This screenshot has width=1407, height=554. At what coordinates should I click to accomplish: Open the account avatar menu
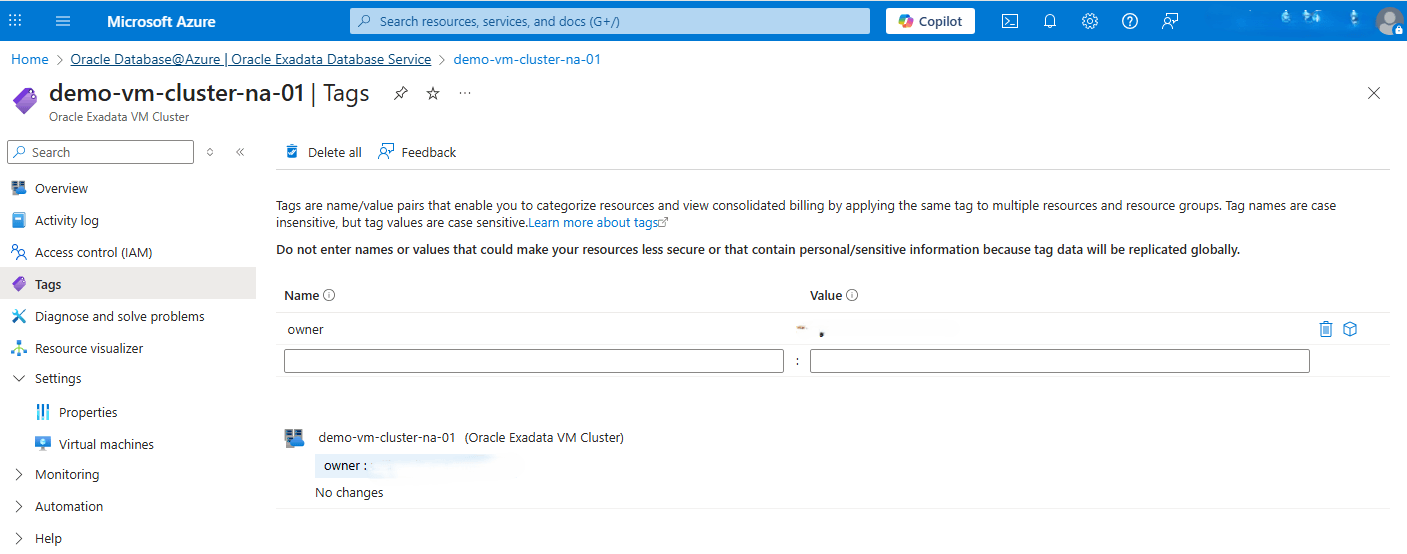[1390, 21]
